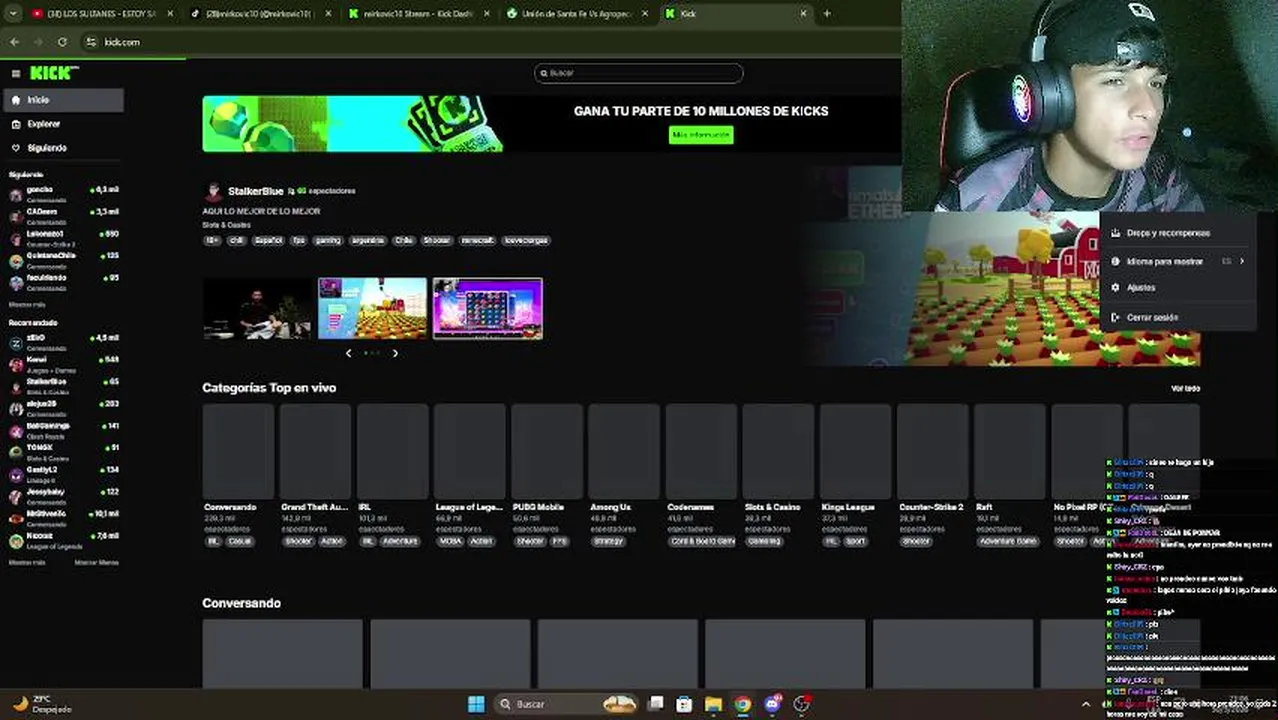Click 'Mostrar más' under Recomendado list
Image resolution: width=1278 pixels, height=720 pixels.
(x=27, y=563)
